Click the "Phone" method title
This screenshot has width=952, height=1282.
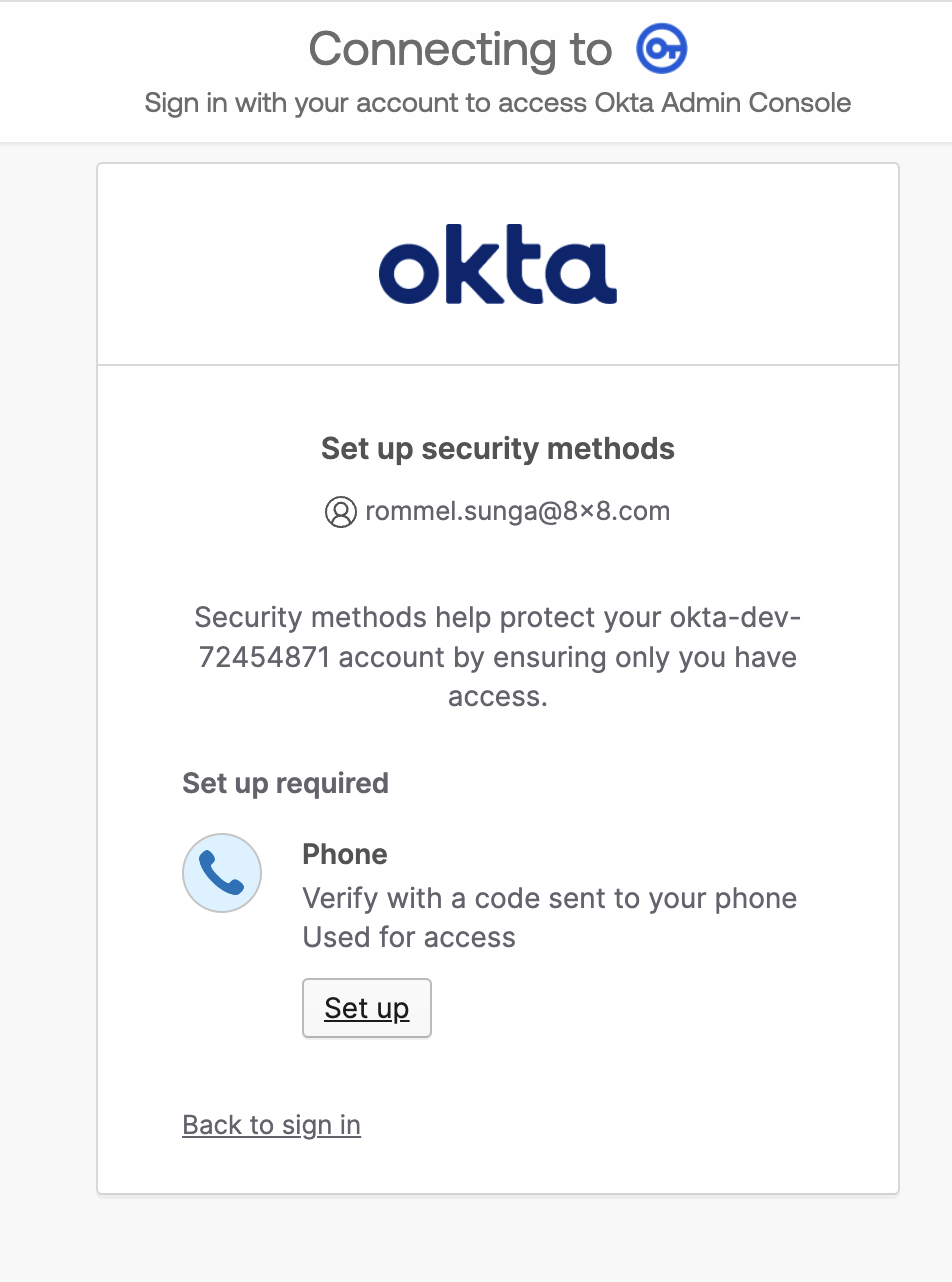(345, 854)
